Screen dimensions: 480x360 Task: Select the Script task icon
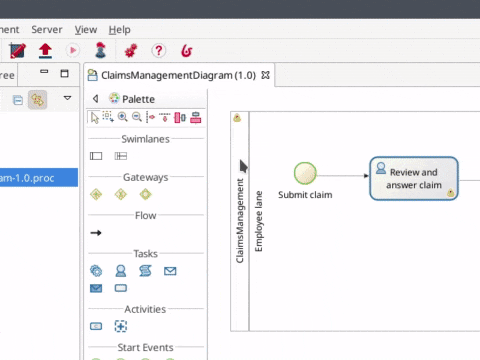point(145,271)
